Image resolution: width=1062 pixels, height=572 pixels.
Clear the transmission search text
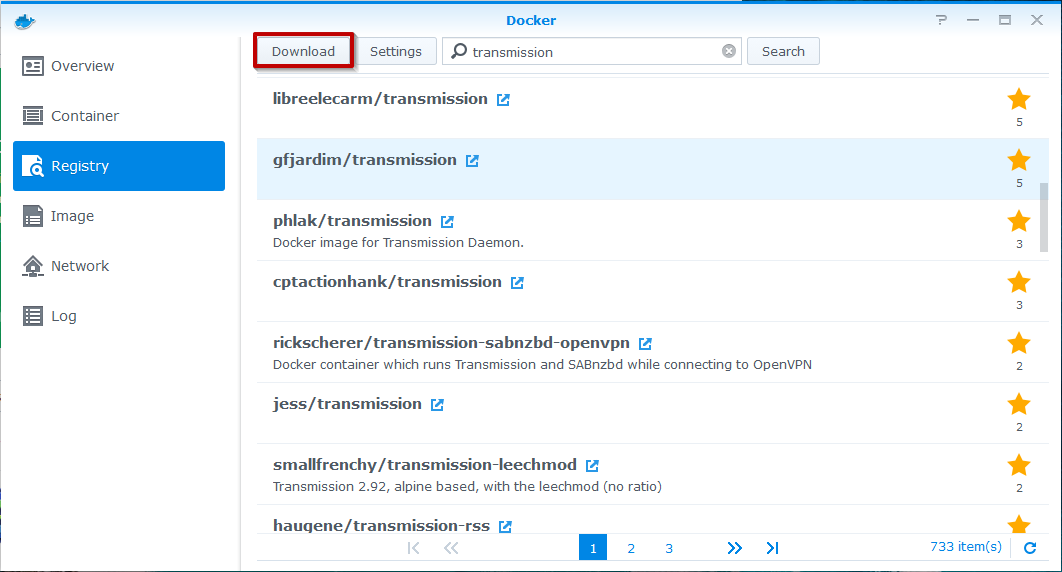click(x=729, y=51)
